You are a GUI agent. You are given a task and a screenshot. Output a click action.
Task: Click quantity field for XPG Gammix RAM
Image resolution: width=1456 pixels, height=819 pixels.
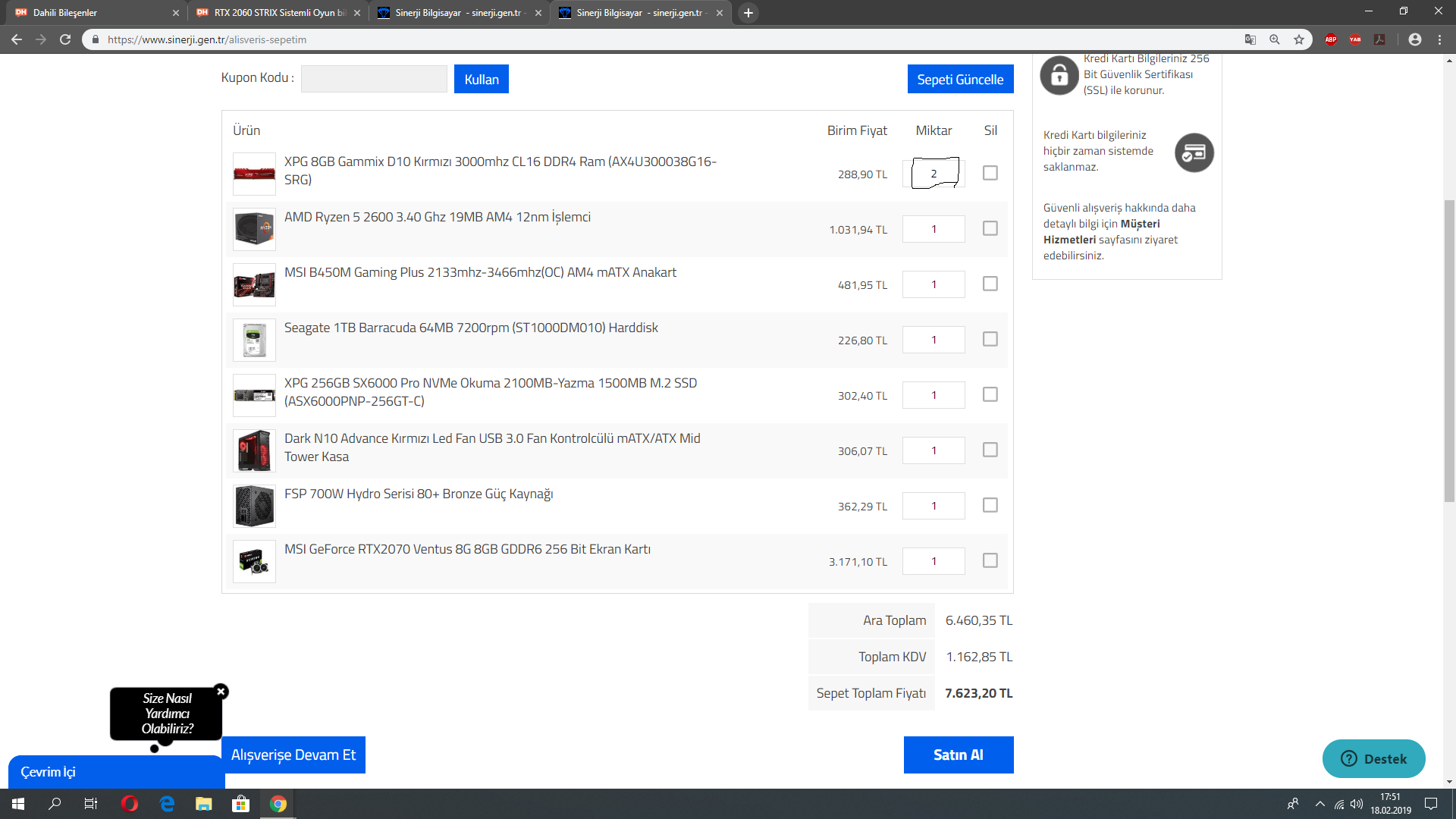tap(934, 174)
